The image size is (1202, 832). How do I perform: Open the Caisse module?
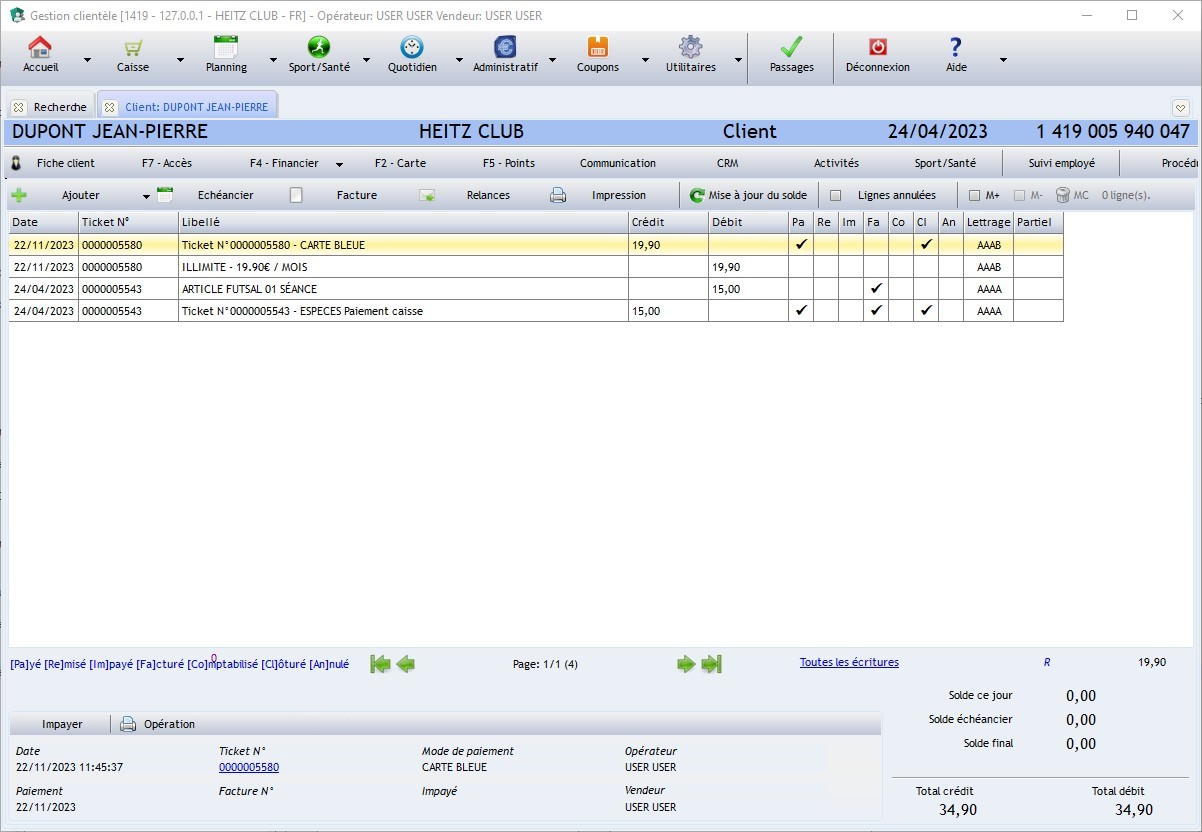click(131, 55)
